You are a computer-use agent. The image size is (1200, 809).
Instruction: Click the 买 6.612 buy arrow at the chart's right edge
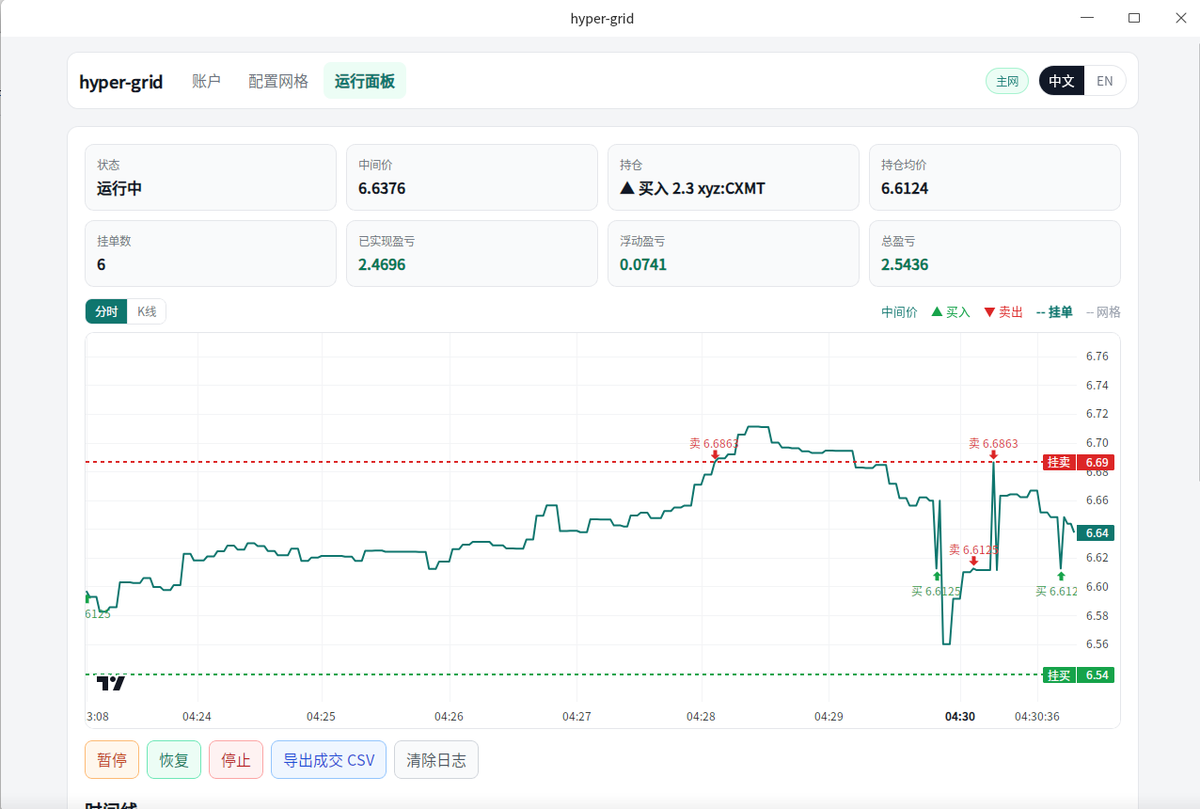[x=1061, y=576]
